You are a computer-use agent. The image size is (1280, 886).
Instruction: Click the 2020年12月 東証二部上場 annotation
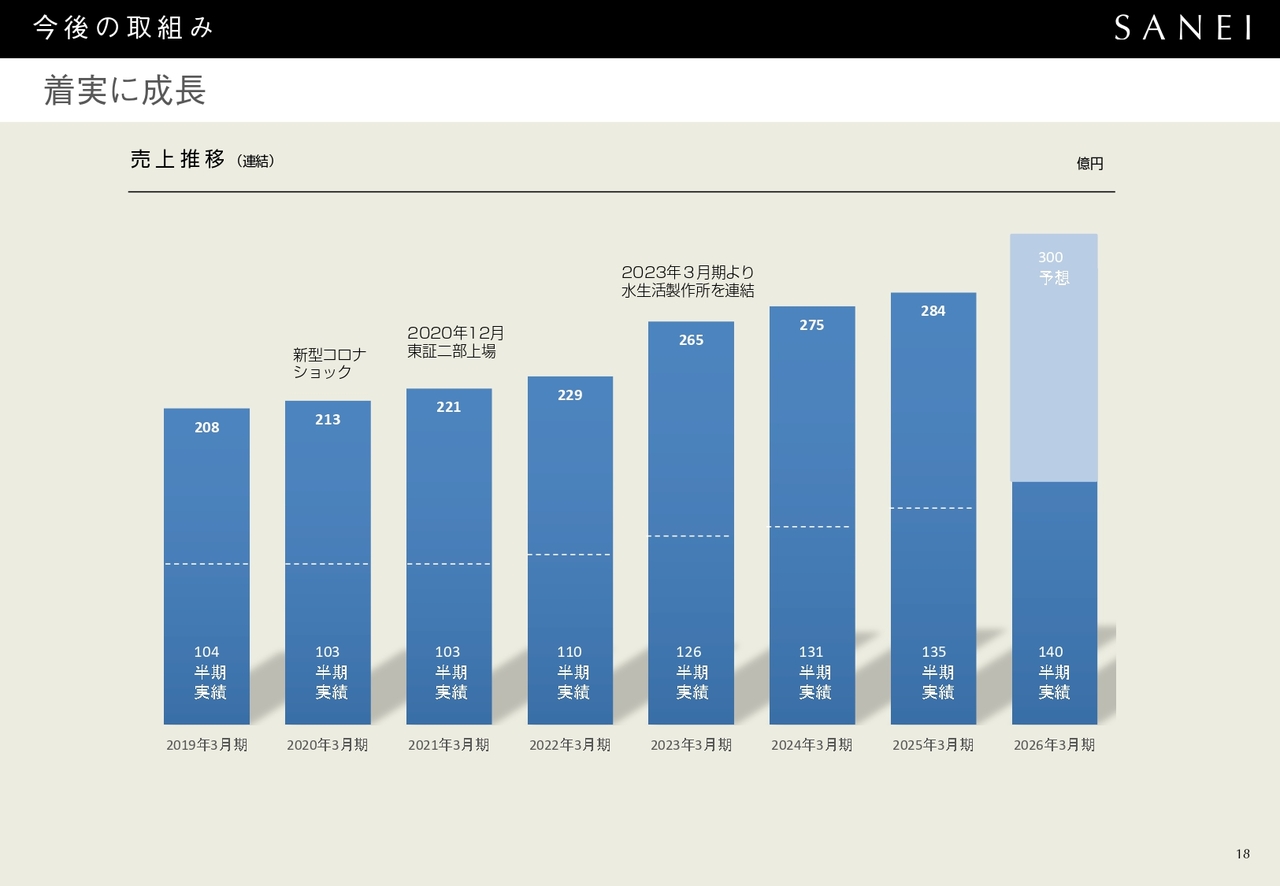pyautogui.click(x=455, y=342)
